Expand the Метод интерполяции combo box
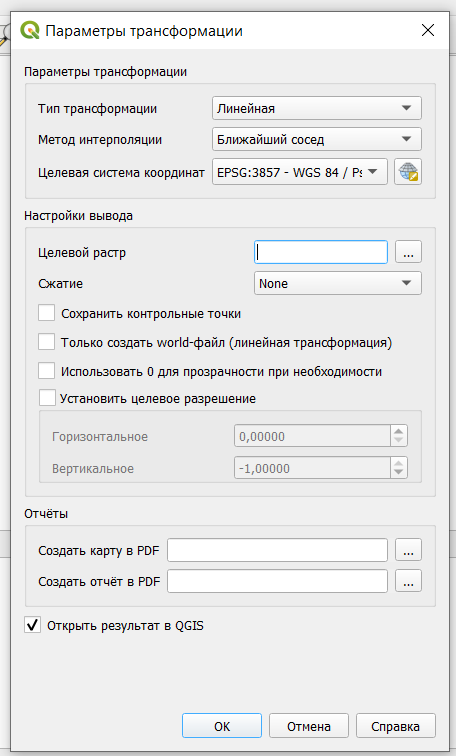This screenshot has width=456, height=756. click(317, 139)
